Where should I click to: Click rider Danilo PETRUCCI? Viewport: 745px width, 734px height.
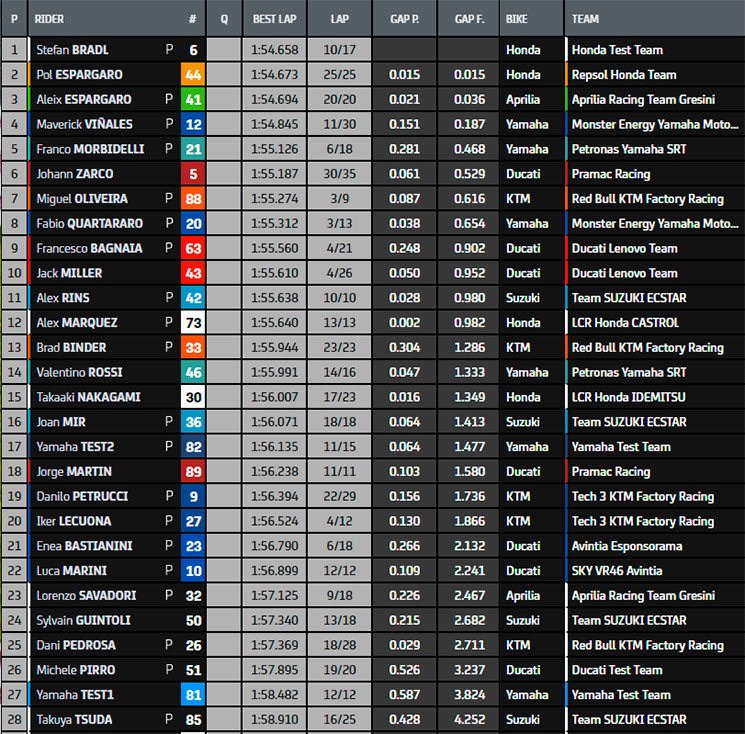[82, 496]
